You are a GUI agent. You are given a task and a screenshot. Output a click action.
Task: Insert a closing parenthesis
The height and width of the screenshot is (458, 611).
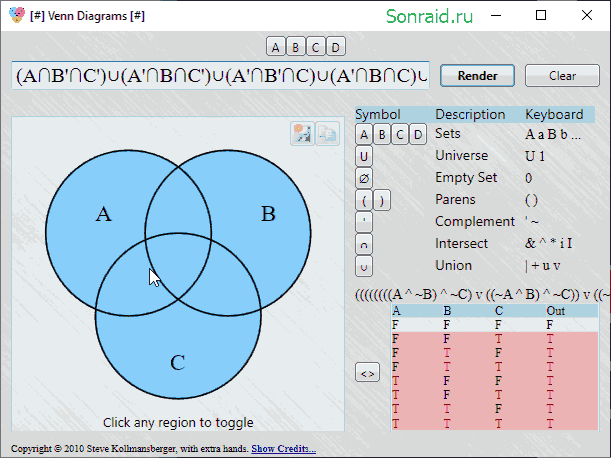click(x=382, y=201)
